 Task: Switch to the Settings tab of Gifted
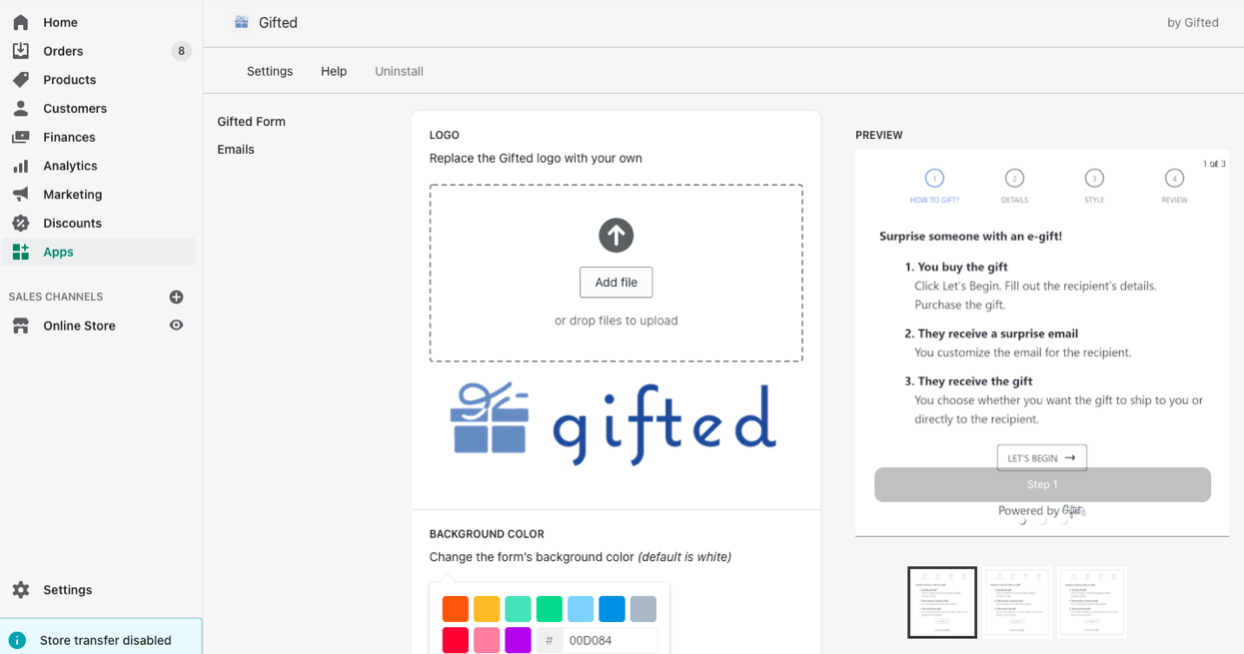(x=270, y=71)
